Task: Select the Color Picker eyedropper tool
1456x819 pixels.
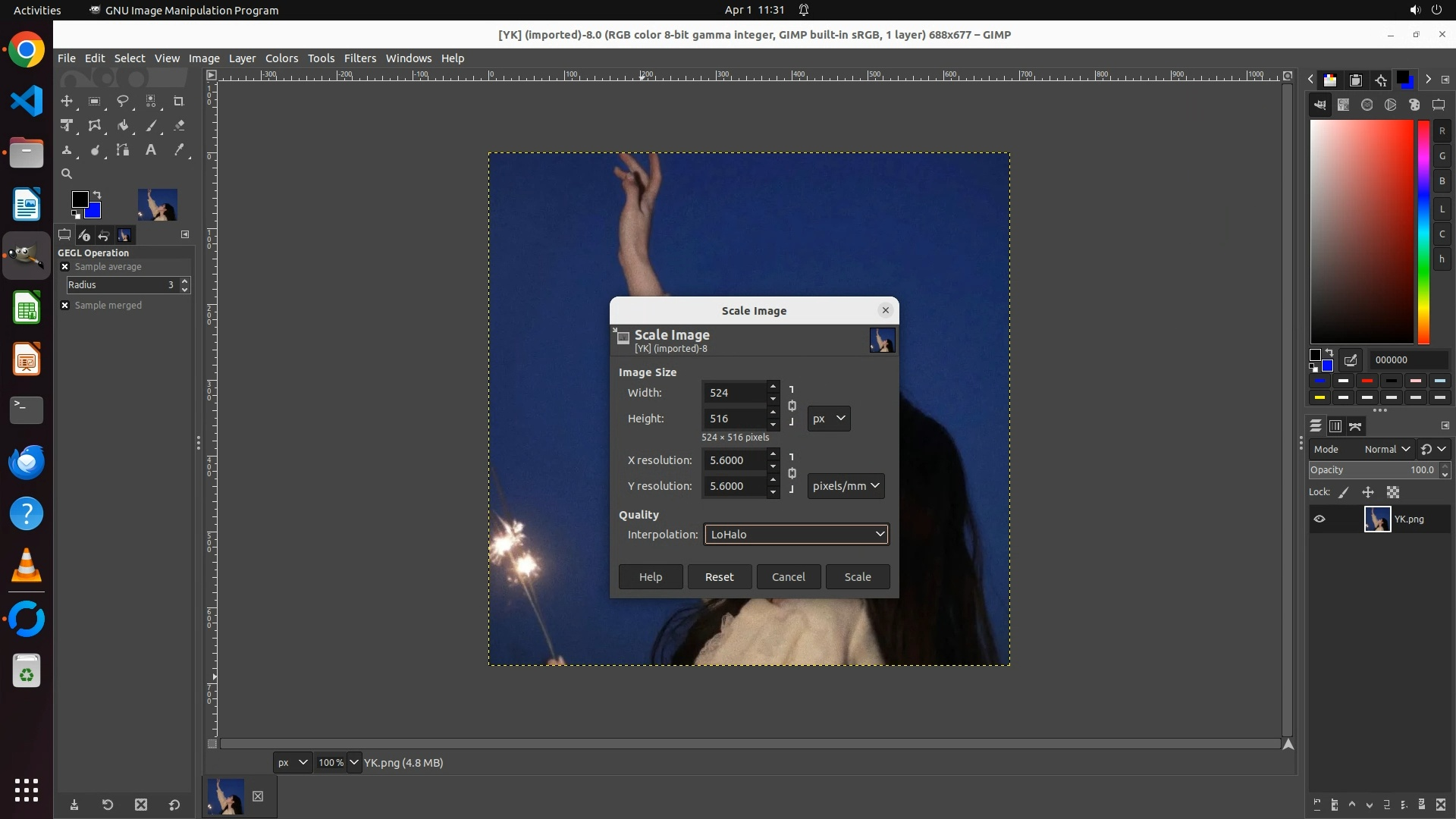Action: (x=179, y=150)
